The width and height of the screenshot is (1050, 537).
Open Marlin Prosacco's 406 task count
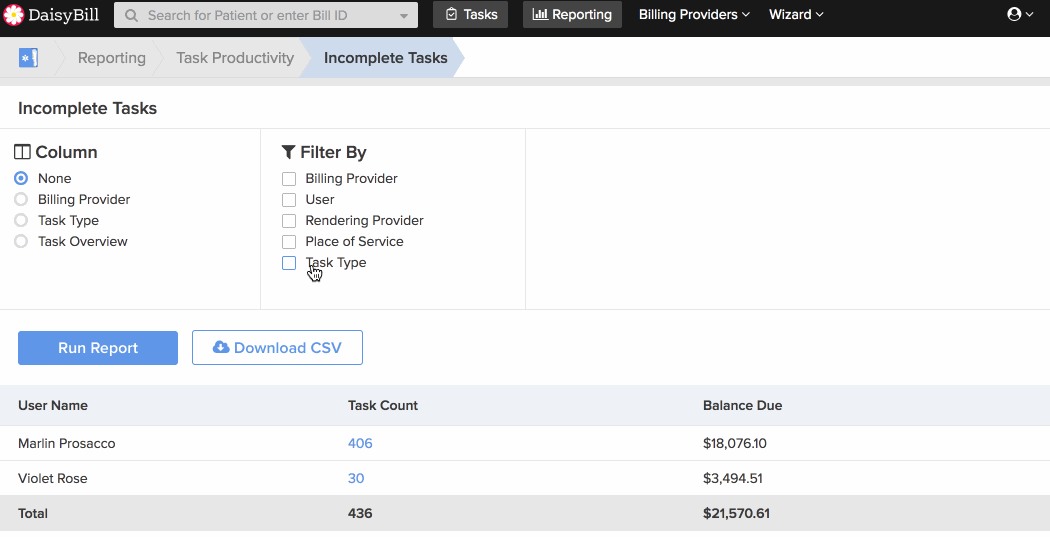click(360, 443)
